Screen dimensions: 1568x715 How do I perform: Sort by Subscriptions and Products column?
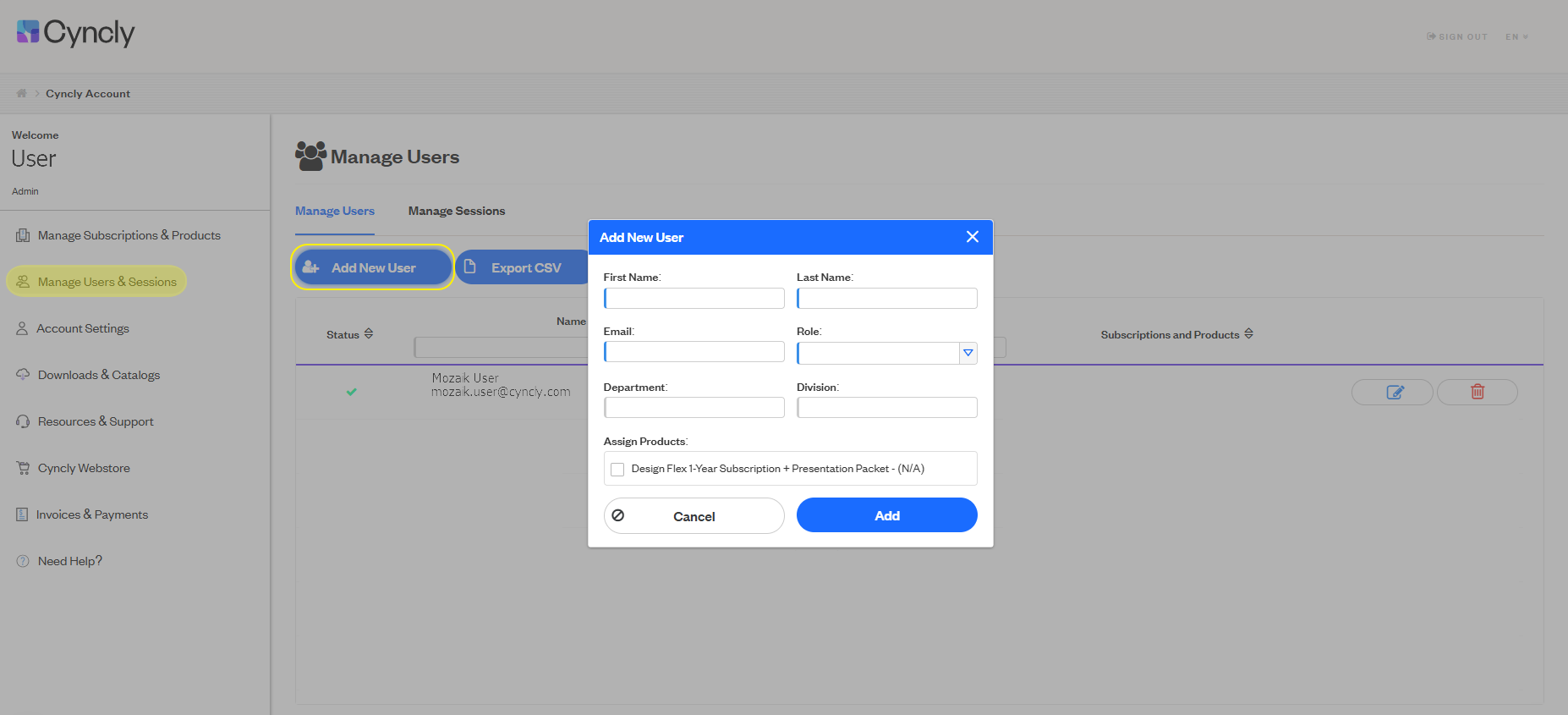point(1248,334)
